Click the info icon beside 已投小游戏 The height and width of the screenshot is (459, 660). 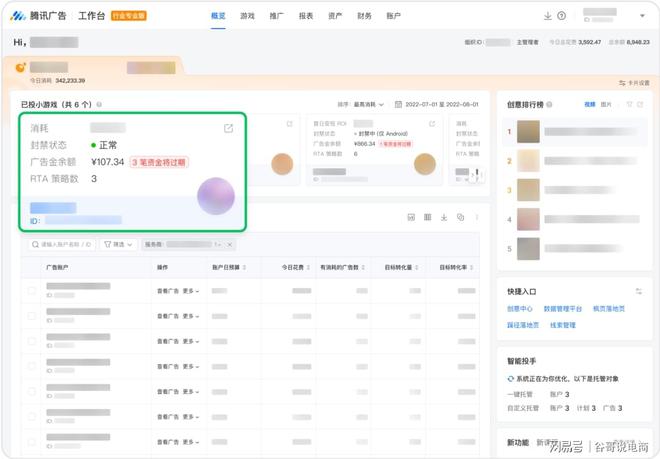click(99, 104)
